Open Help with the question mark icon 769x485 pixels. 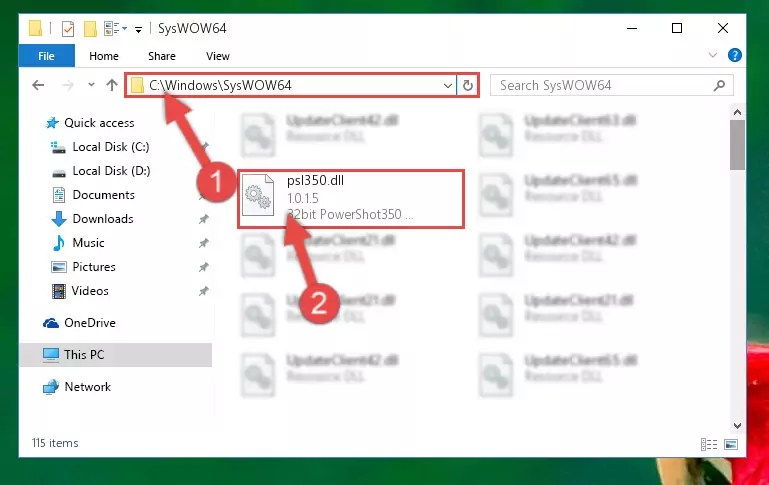tap(734, 55)
